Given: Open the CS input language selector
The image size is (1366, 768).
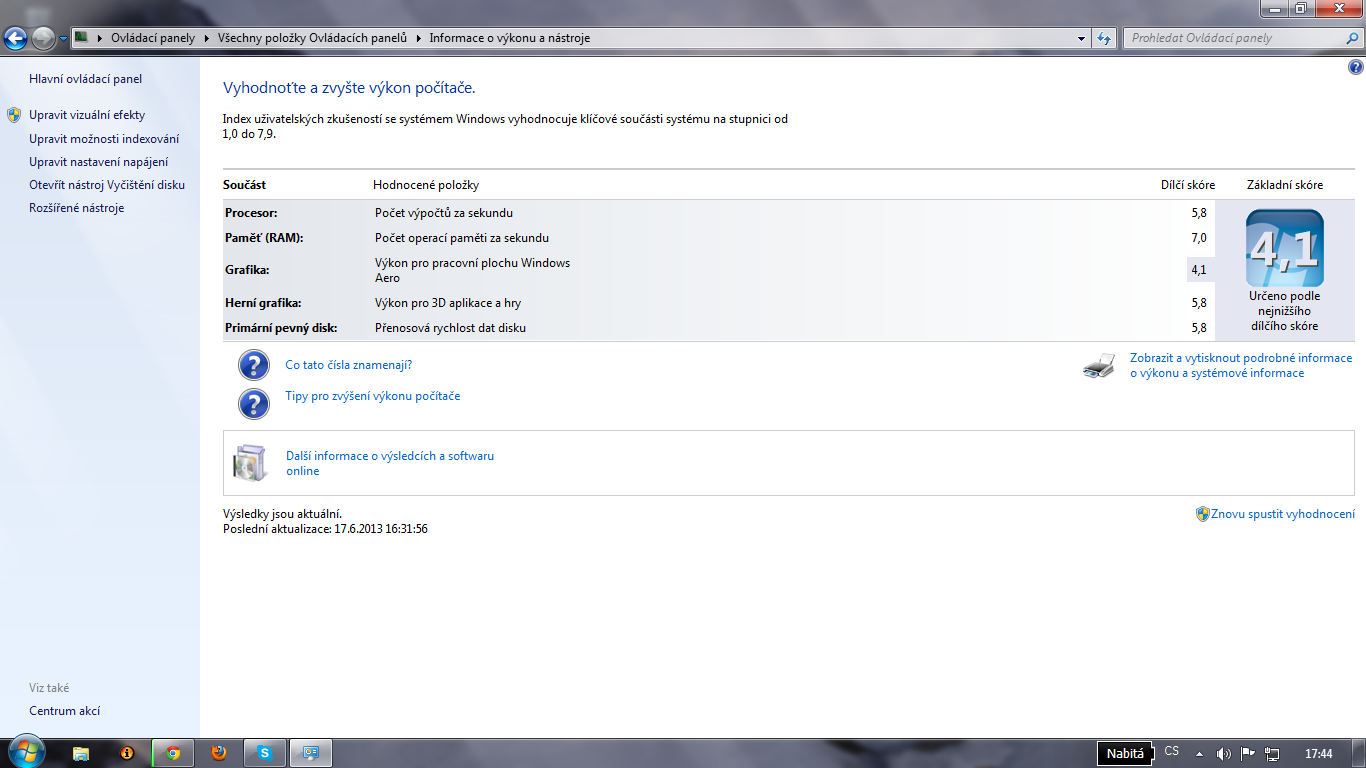Looking at the screenshot, I should [1172, 751].
